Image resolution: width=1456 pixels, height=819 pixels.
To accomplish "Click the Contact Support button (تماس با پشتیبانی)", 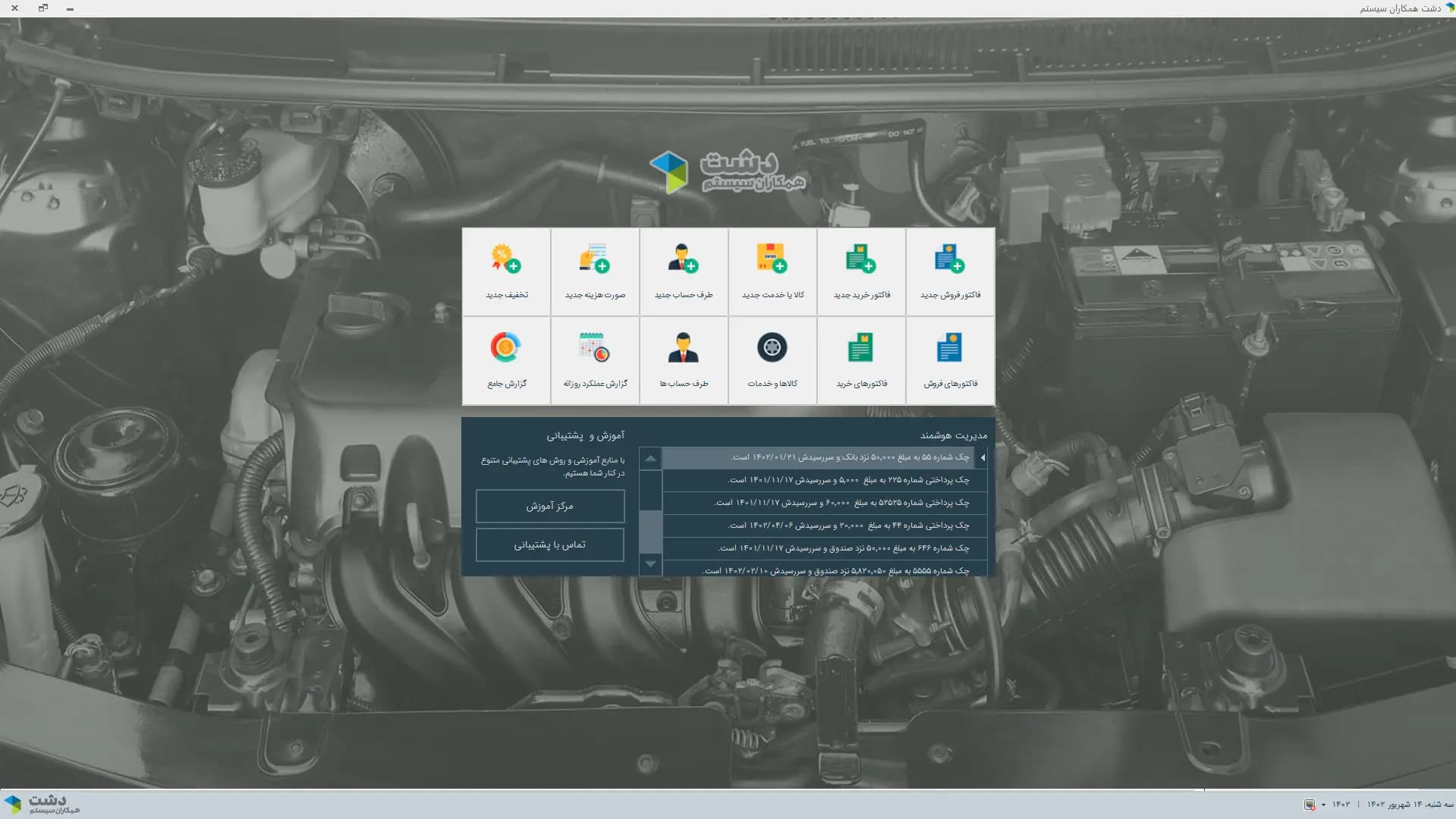I will tap(550, 544).
